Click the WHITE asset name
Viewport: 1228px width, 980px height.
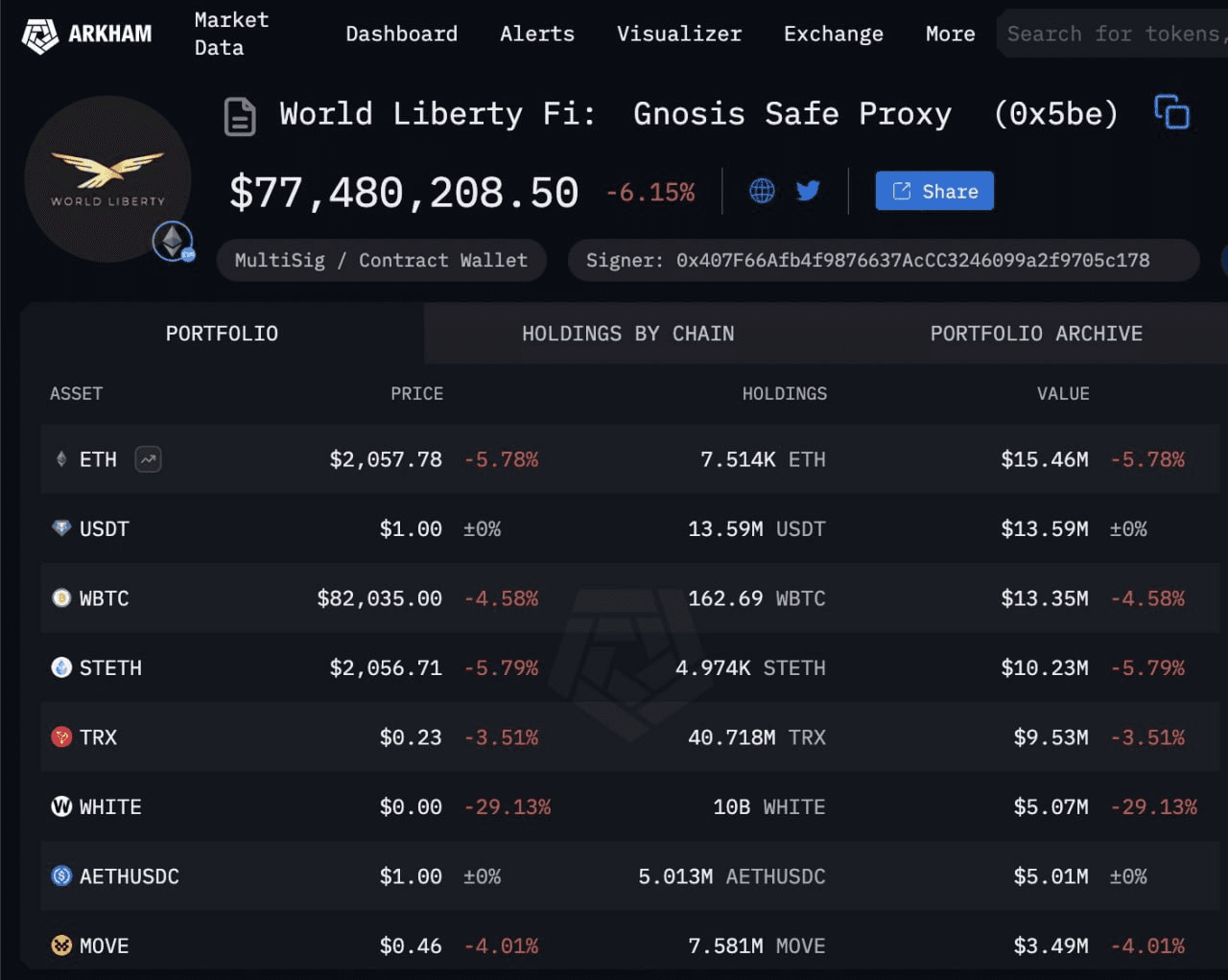point(110,806)
